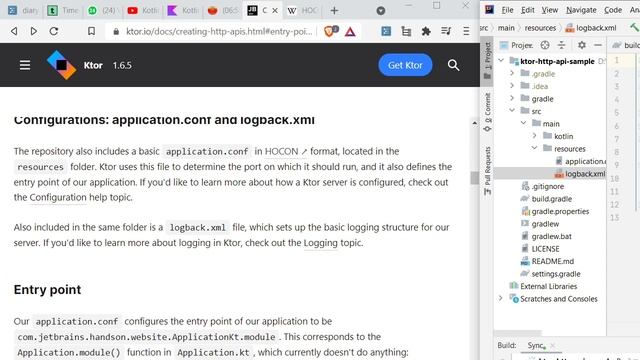Image resolution: width=640 pixels, height=360 pixels.
Task: Click logback.xml in the breadcrumb
Action: point(591,28)
